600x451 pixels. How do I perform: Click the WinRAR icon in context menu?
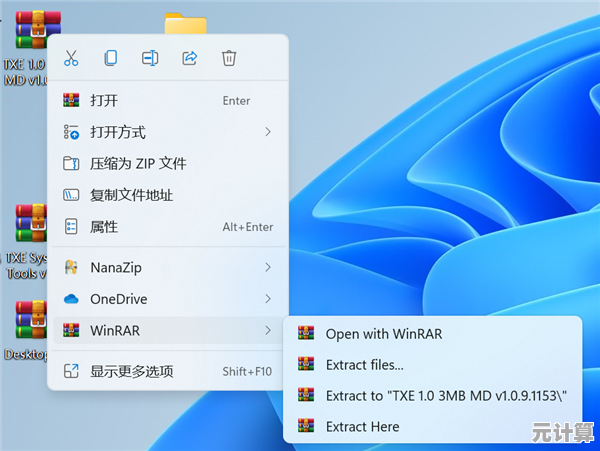(71, 330)
